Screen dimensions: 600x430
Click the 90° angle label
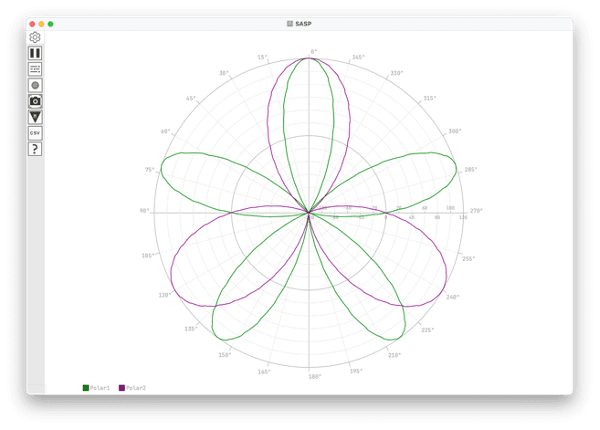point(144,211)
